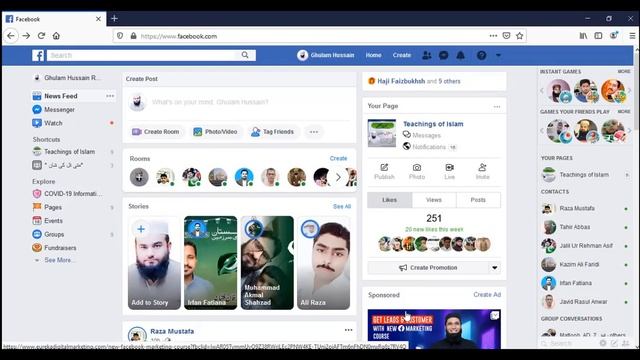This screenshot has width=640, height=360.
Task: Click the Facebook logo in the blue bar
Action: [x=38, y=55]
